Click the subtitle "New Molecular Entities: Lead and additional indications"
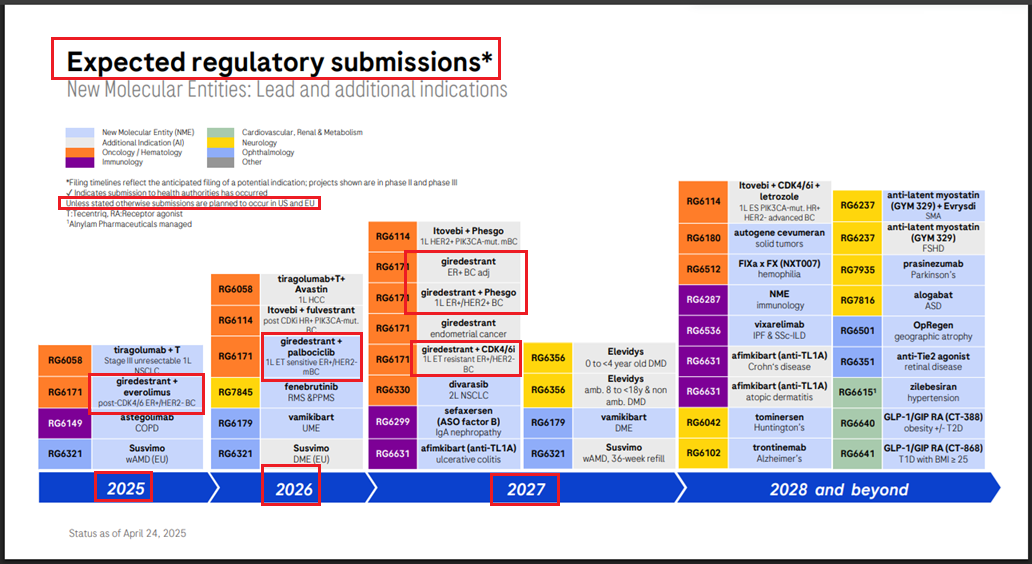This screenshot has width=1032, height=564. tap(287, 90)
